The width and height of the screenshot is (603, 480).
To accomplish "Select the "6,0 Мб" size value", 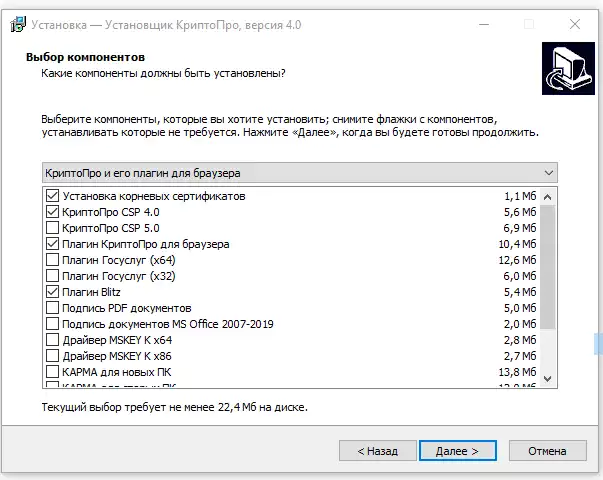I will pos(520,276).
